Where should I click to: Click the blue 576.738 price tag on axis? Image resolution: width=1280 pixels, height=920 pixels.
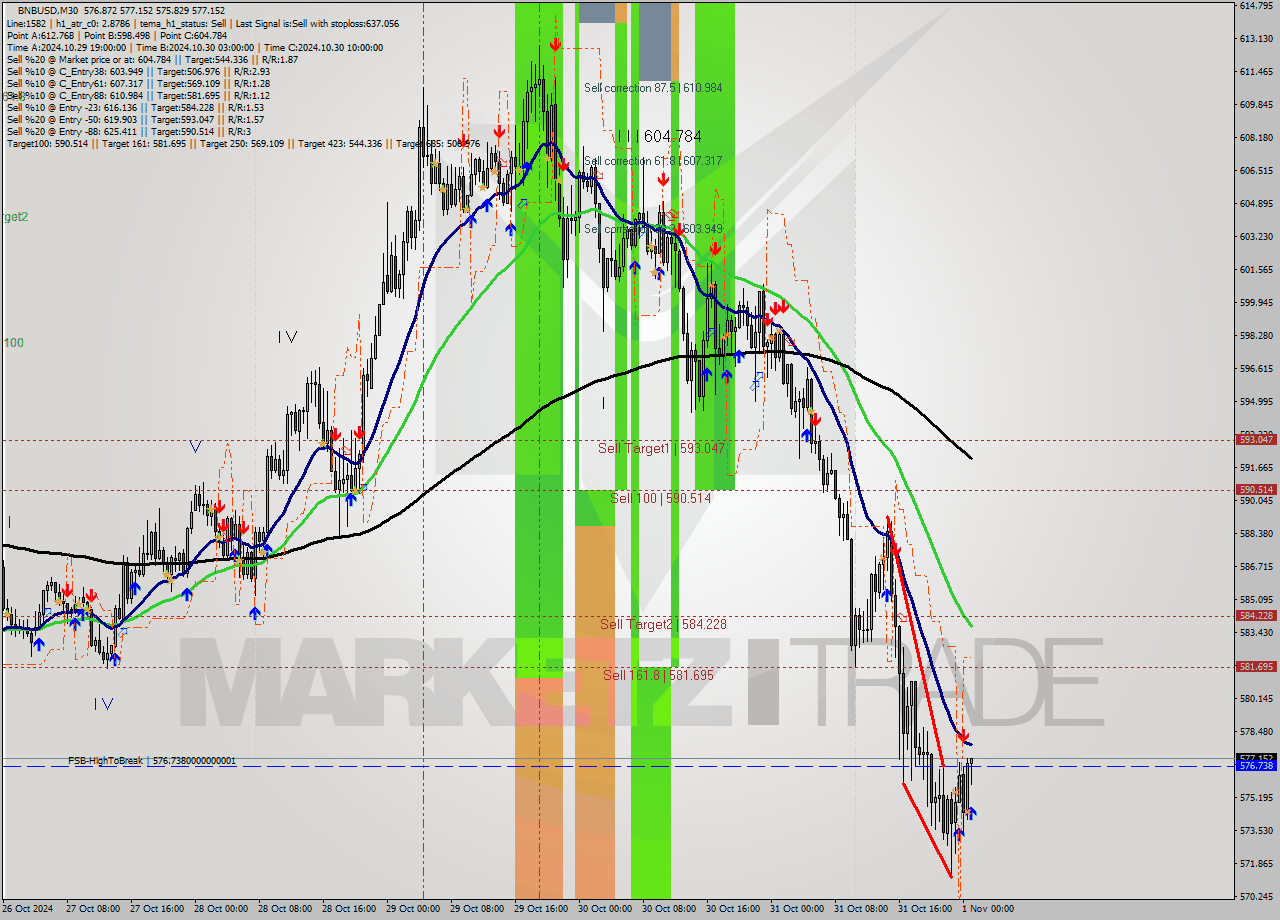1256,765
